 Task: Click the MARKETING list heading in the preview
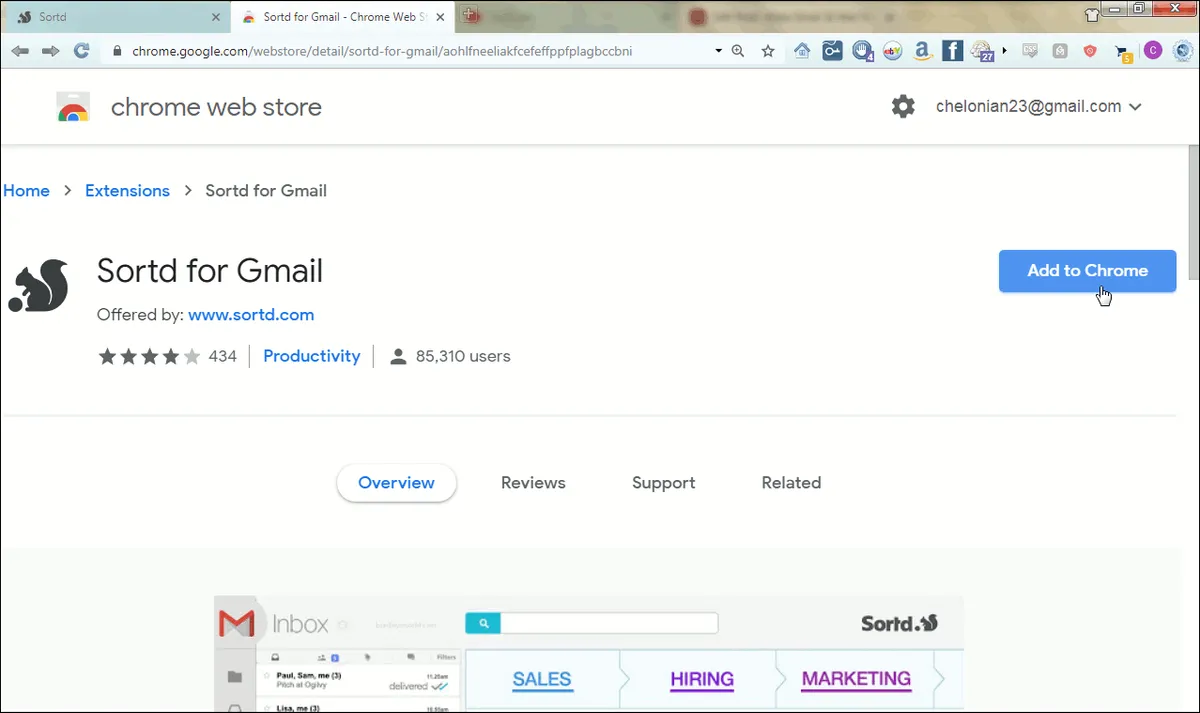click(856, 679)
